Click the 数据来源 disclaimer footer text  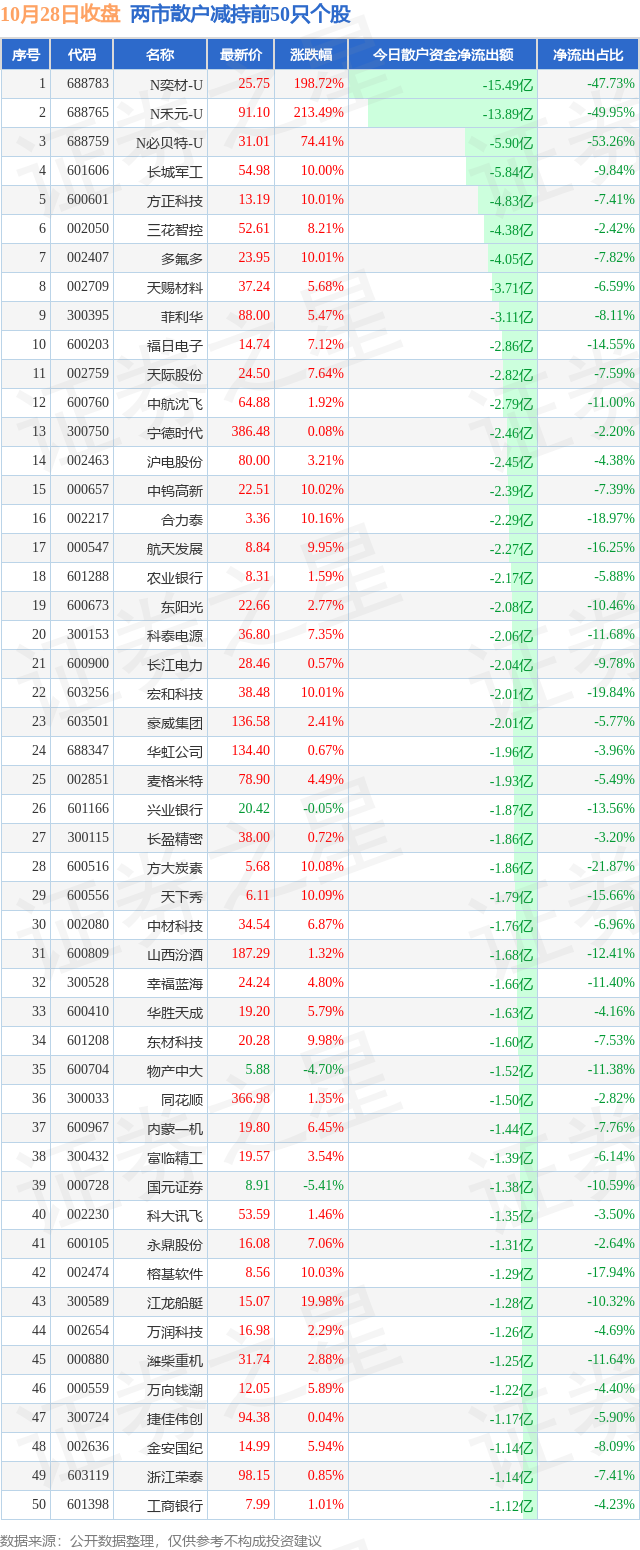point(161,1540)
